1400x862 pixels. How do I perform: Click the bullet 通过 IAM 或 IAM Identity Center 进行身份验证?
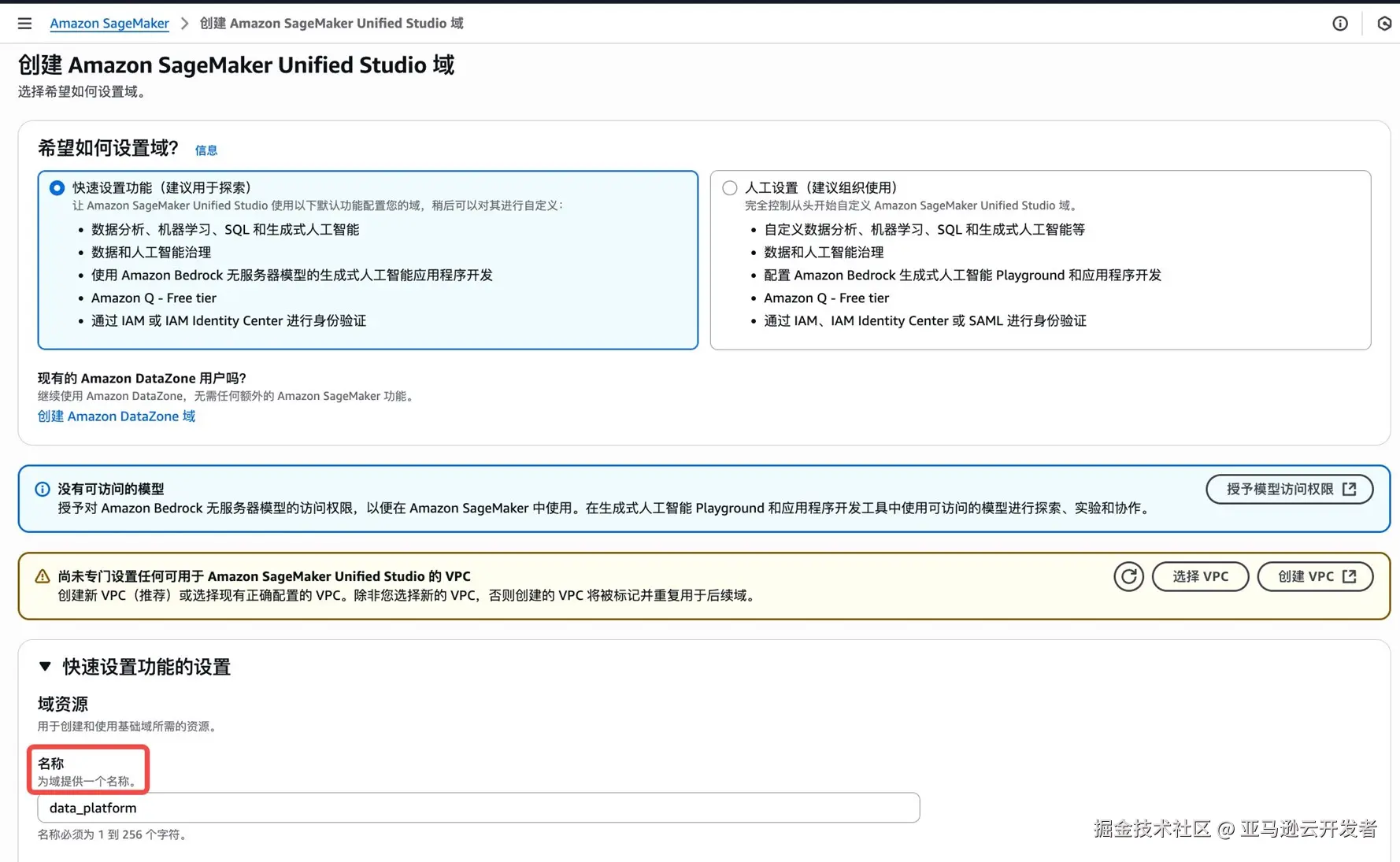[x=228, y=321]
